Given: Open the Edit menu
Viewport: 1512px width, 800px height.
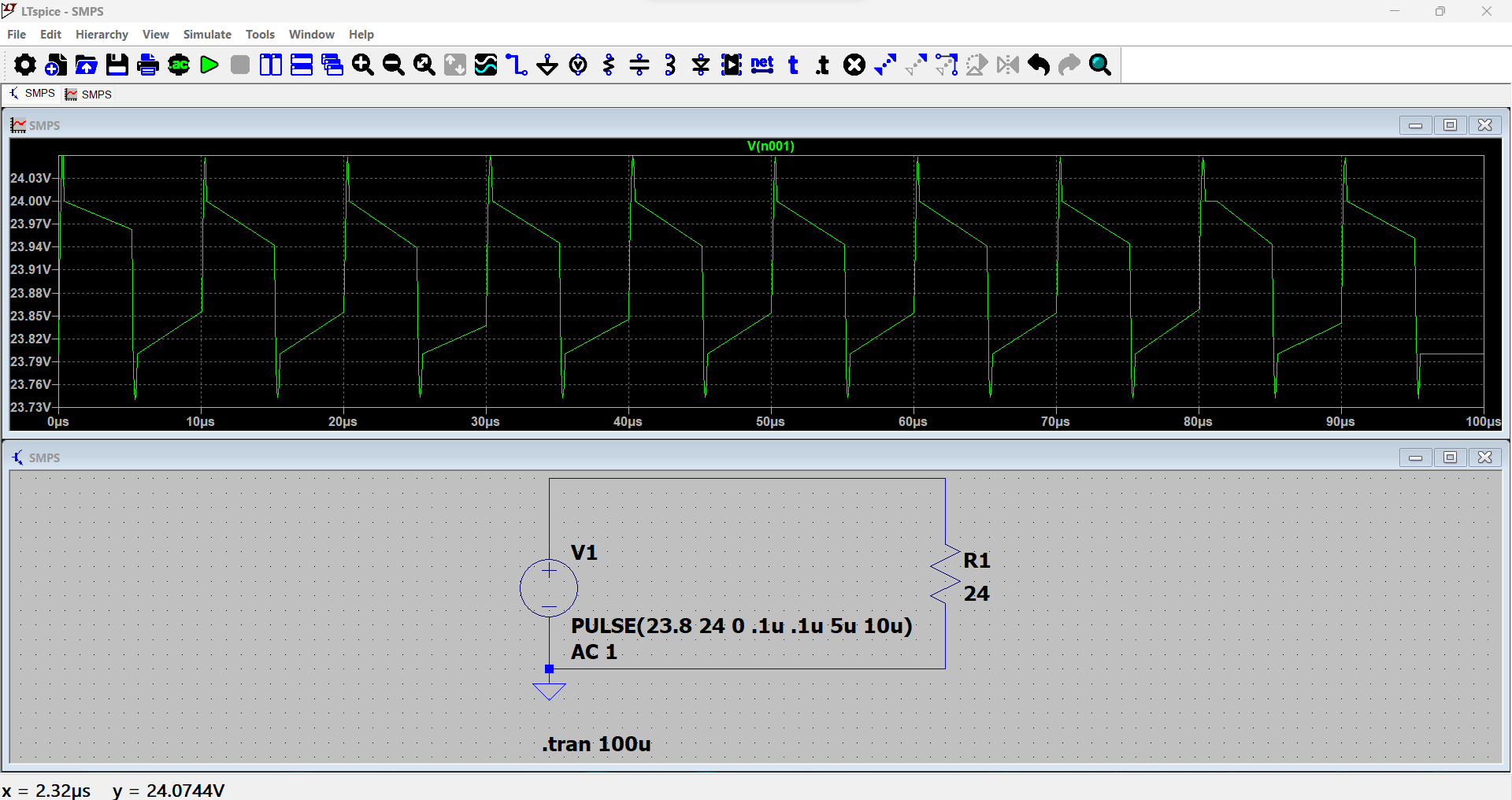Looking at the screenshot, I should point(50,35).
